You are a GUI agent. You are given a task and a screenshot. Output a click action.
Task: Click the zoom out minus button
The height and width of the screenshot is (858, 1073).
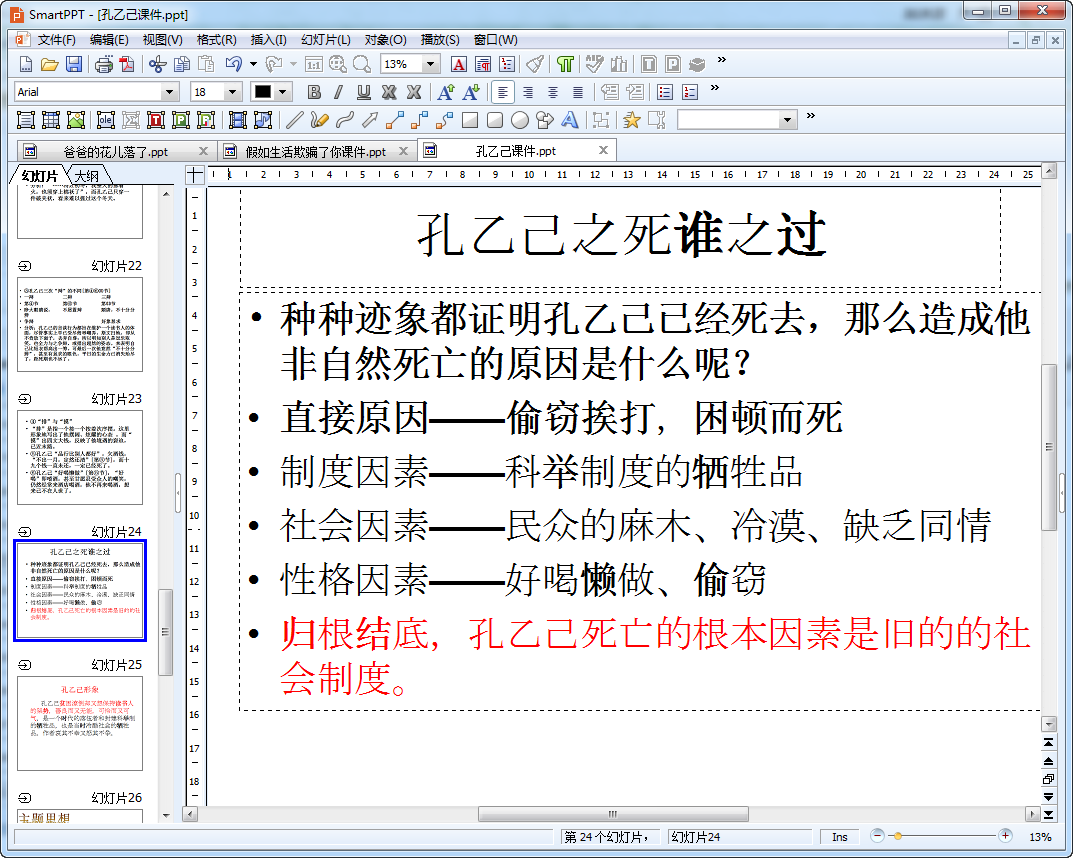(877, 835)
